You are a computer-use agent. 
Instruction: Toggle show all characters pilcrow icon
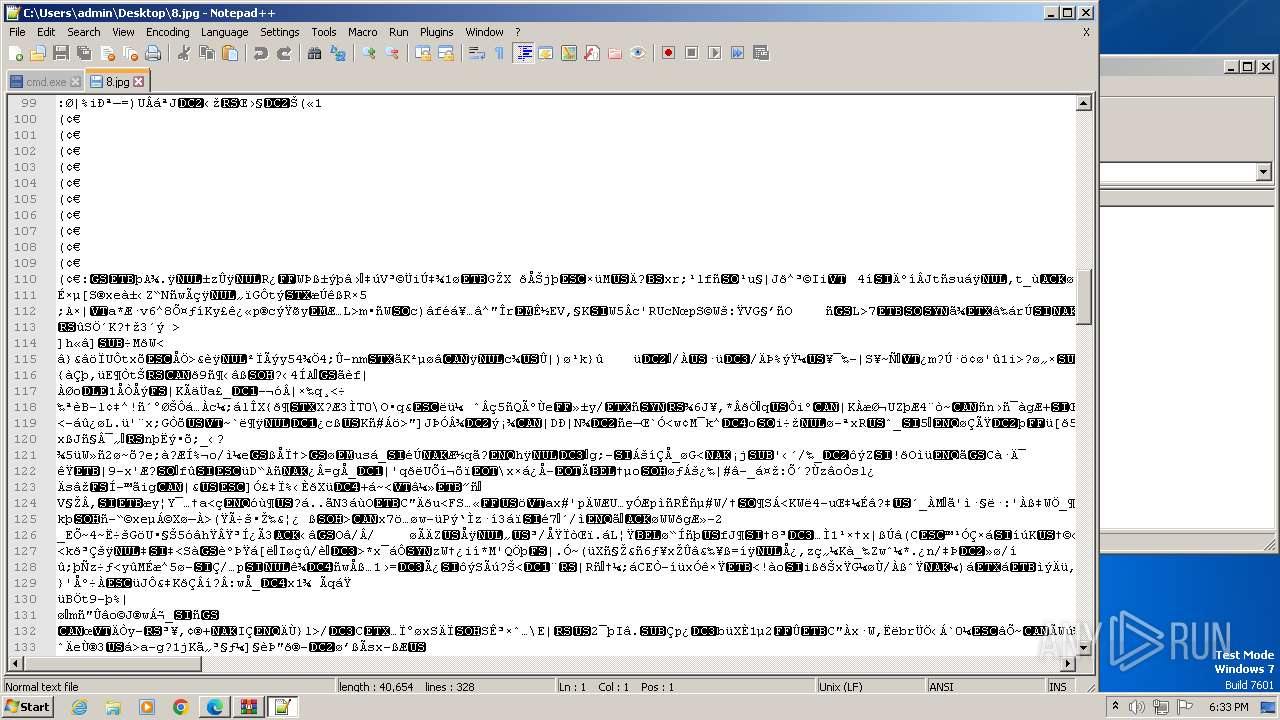click(x=500, y=53)
